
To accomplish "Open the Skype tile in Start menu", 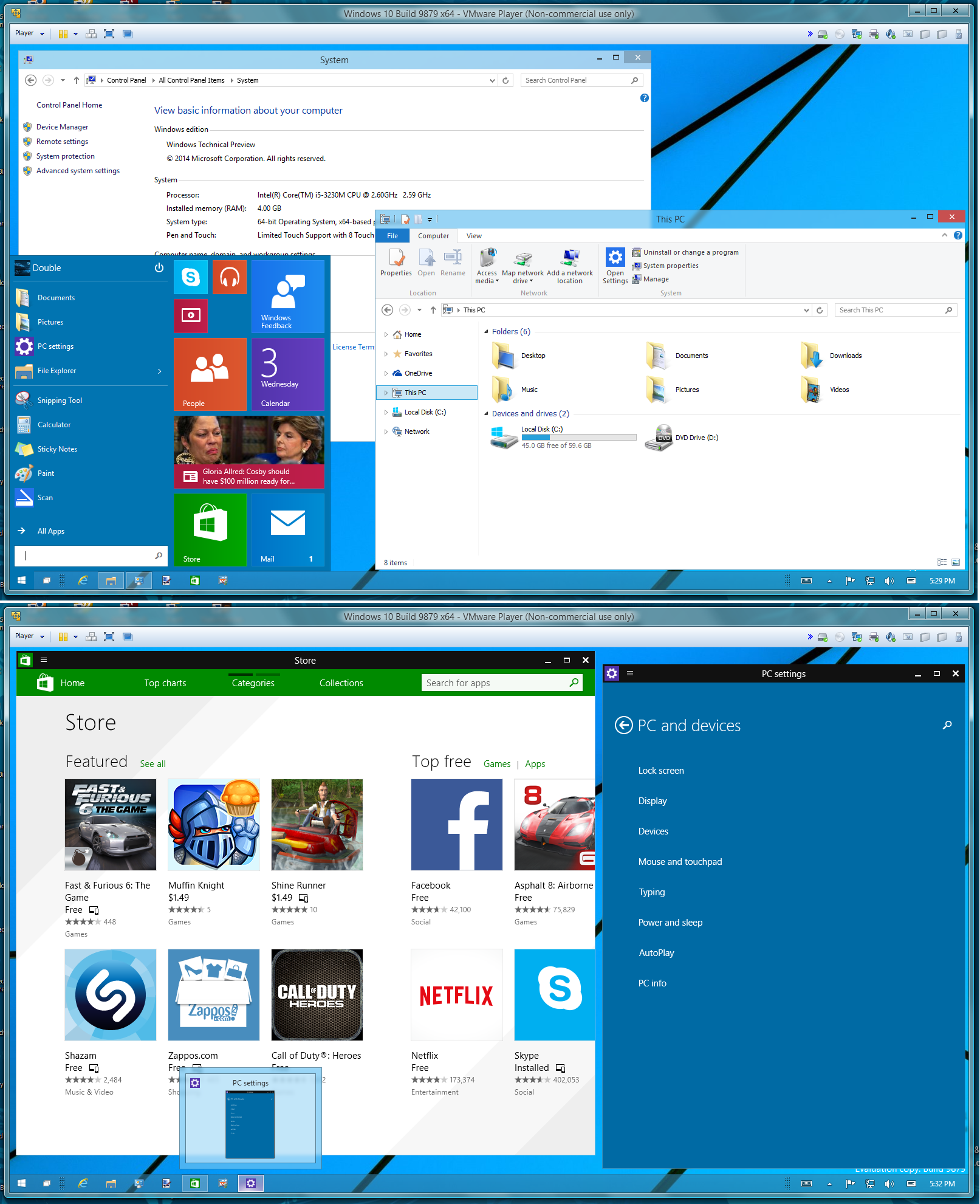I will [191, 277].
